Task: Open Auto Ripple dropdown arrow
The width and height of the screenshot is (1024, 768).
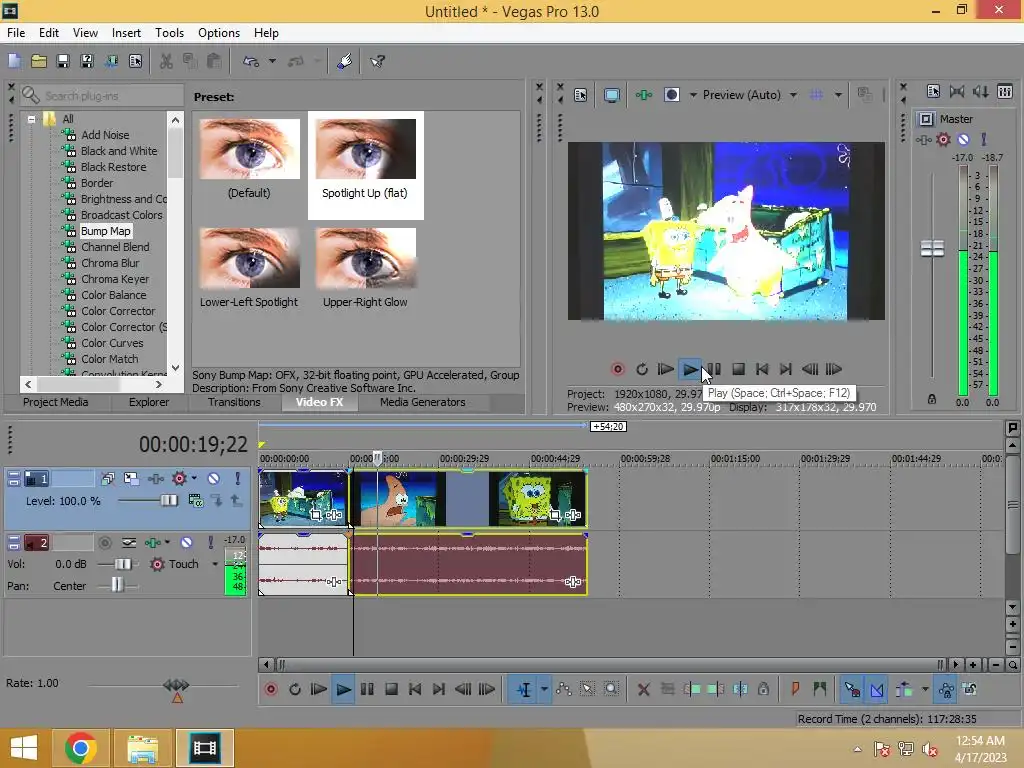Action: (925, 689)
